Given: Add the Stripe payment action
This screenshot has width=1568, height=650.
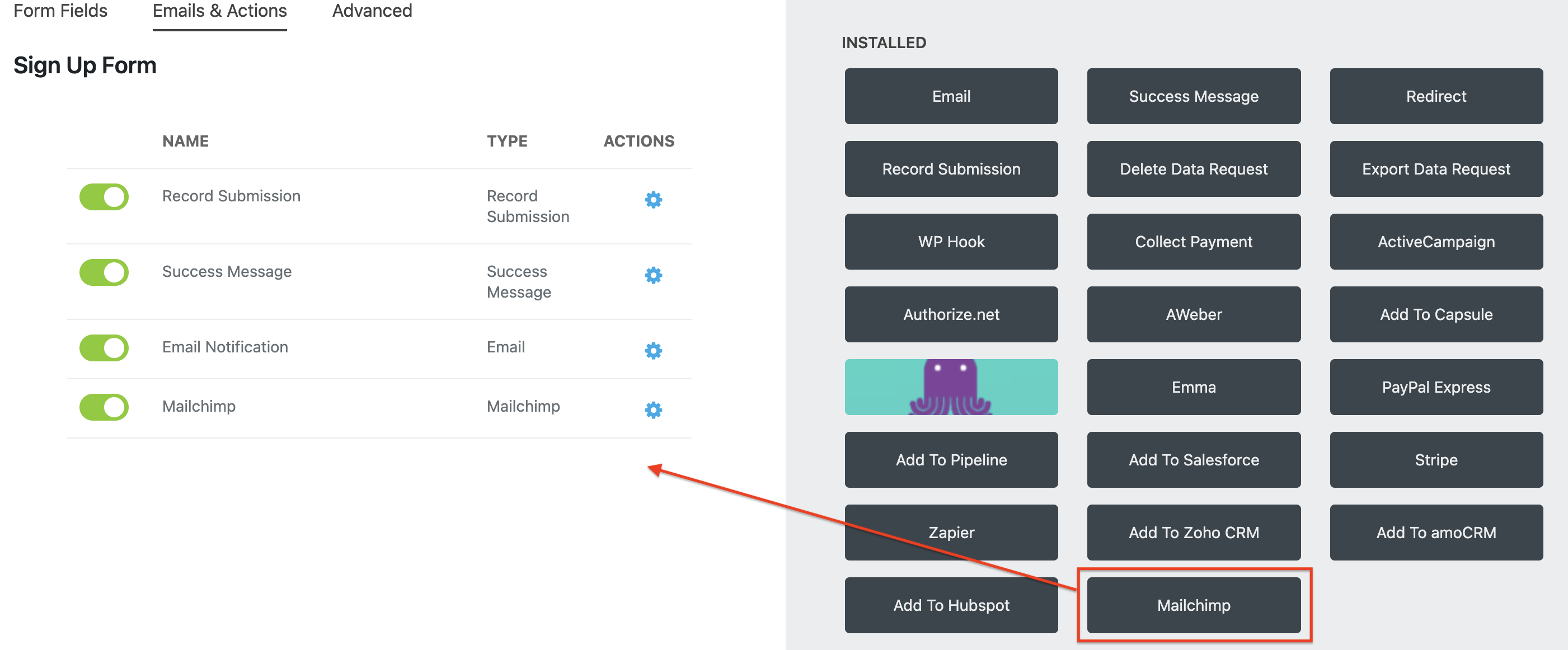Looking at the screenshot, I should click(1436, 460).
